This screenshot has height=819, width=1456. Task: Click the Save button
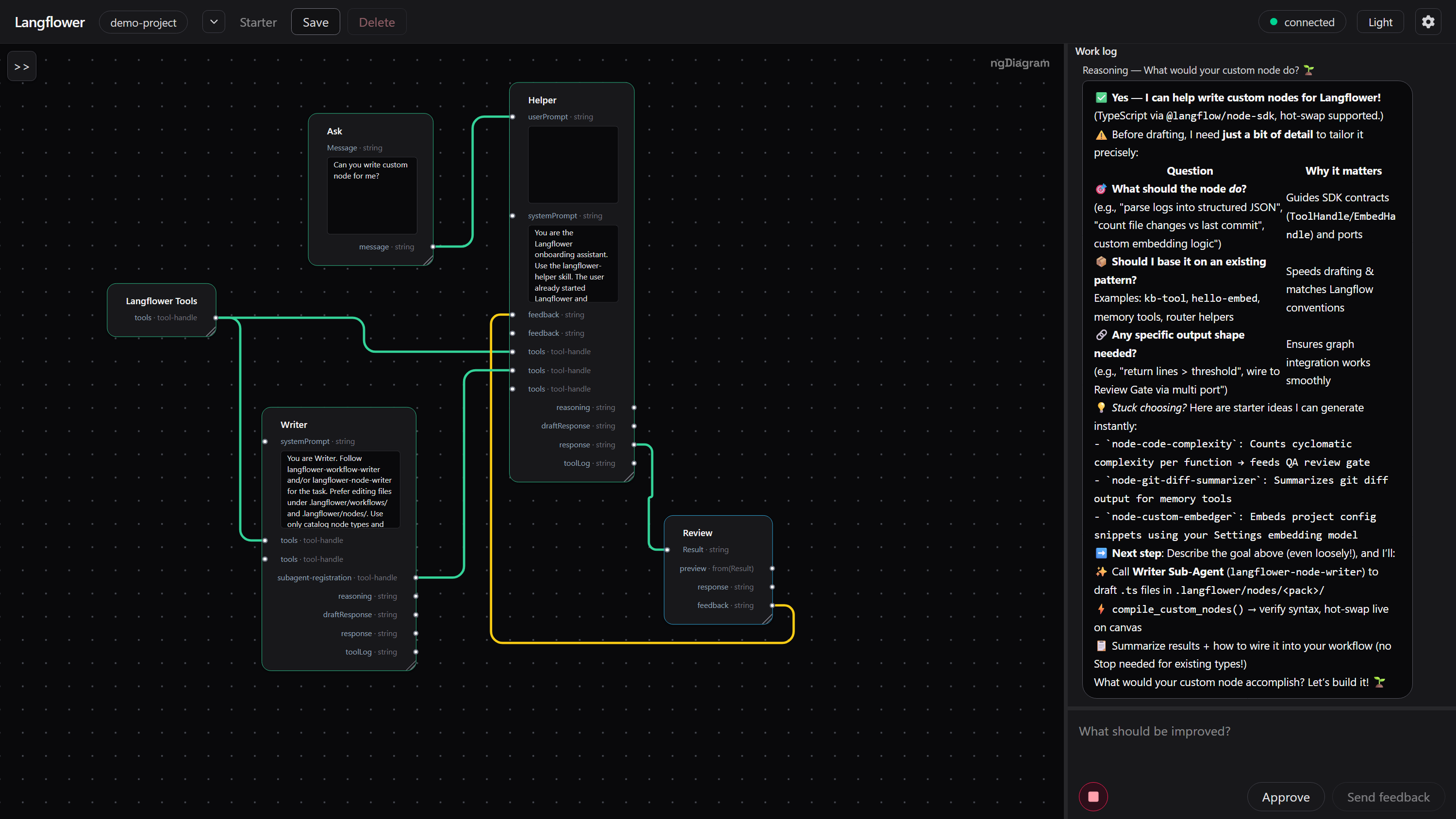[x=315, y=22]
